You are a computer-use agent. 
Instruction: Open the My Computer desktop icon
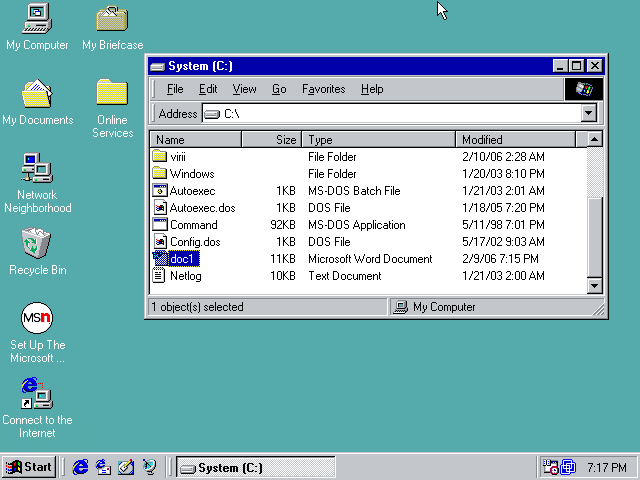37,18
